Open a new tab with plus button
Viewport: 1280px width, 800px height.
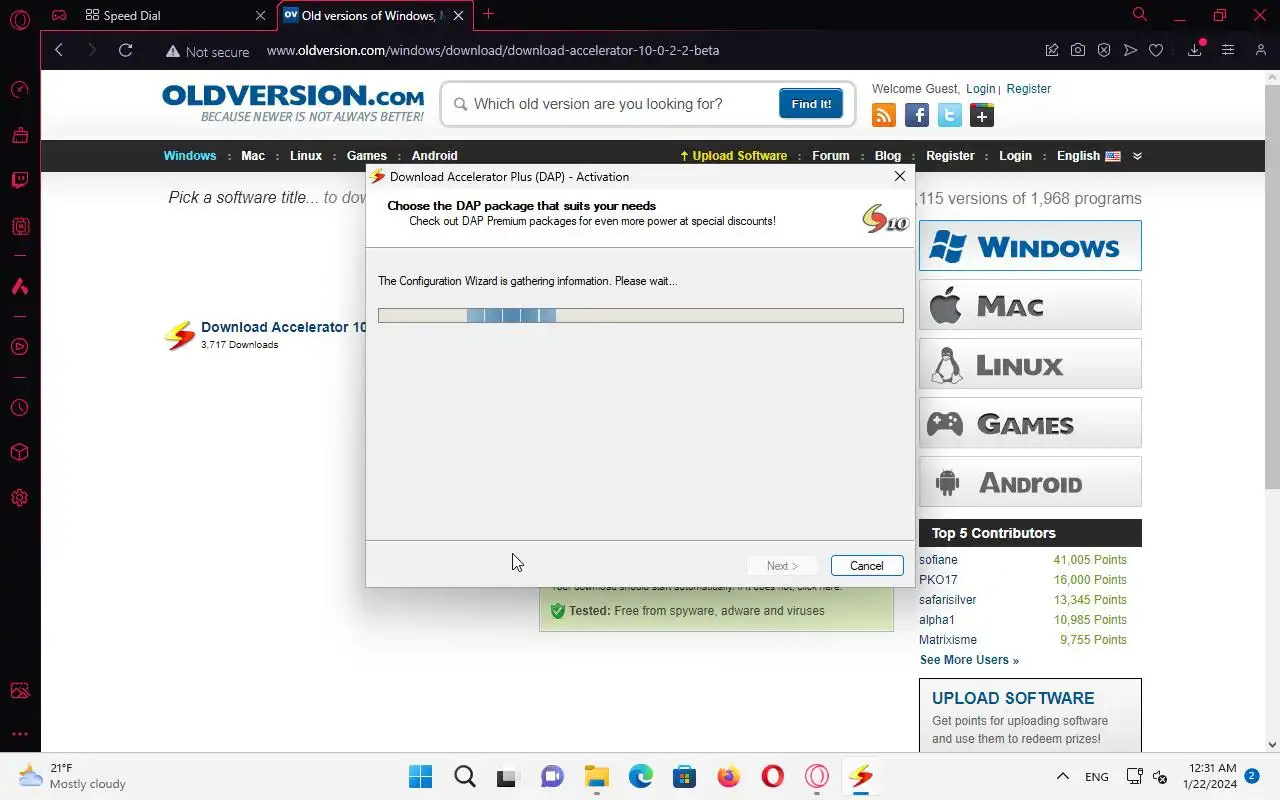tap(488, 15)
